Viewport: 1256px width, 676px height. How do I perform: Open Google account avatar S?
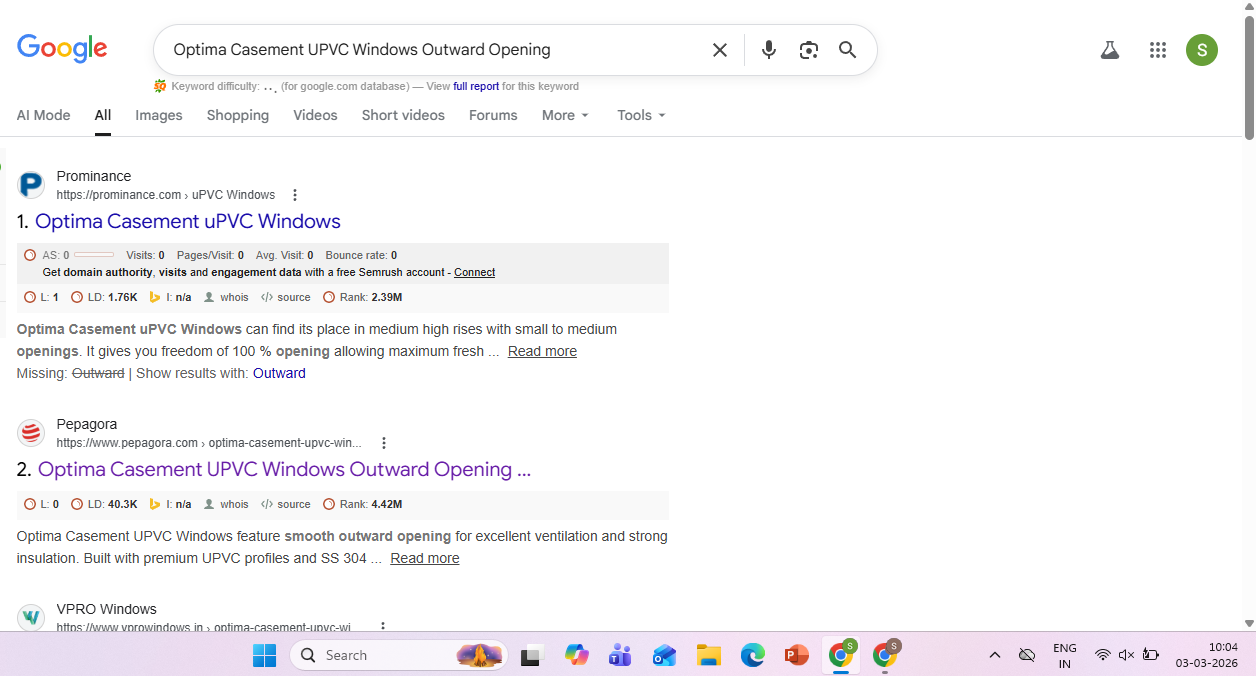click(1202, 50)
